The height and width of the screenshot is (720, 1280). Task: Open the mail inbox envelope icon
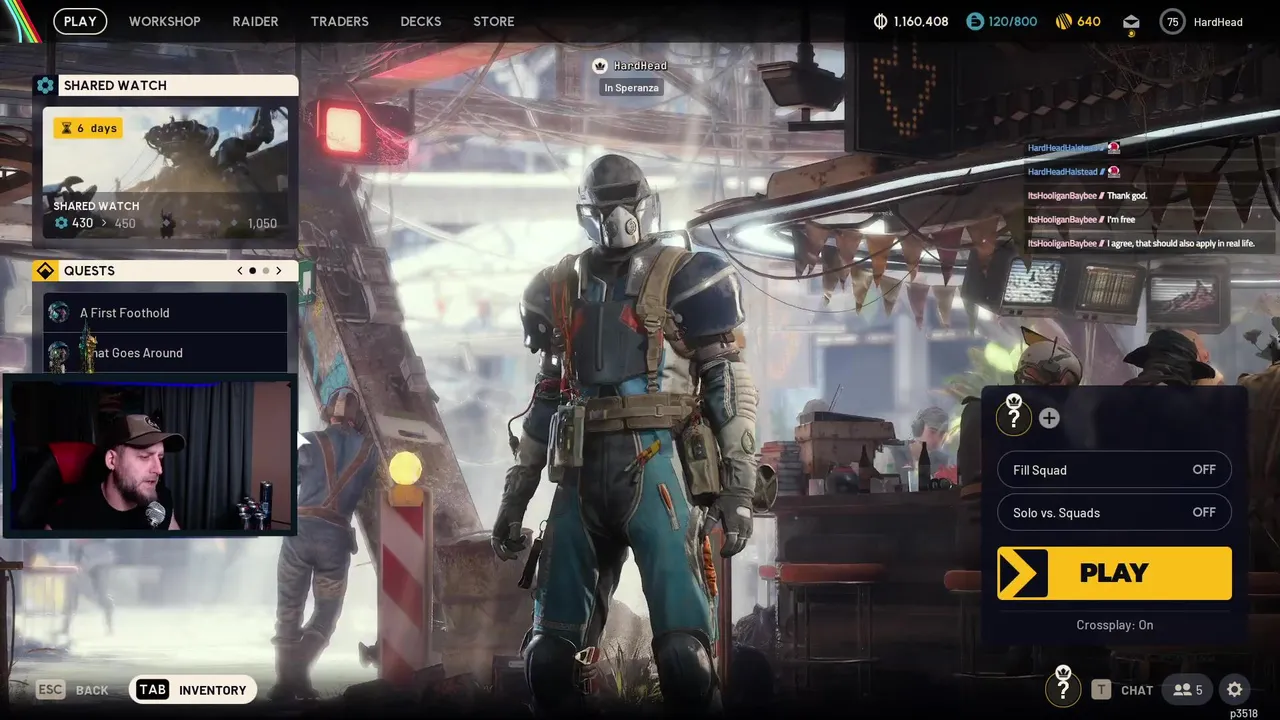coord(1131,22)
